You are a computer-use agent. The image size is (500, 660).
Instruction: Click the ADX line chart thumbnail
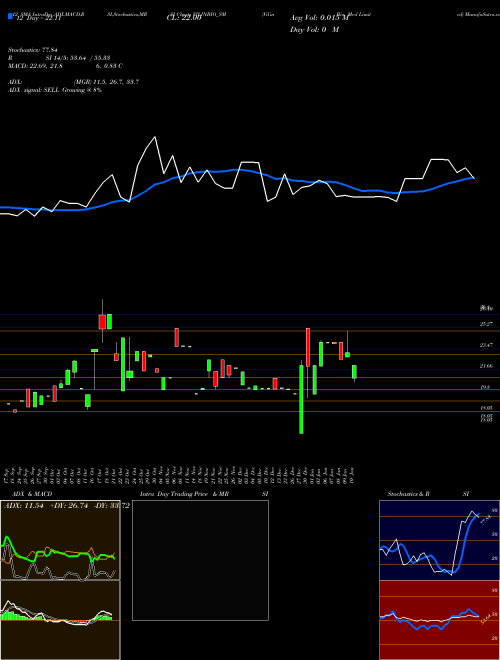click(60, 540)
